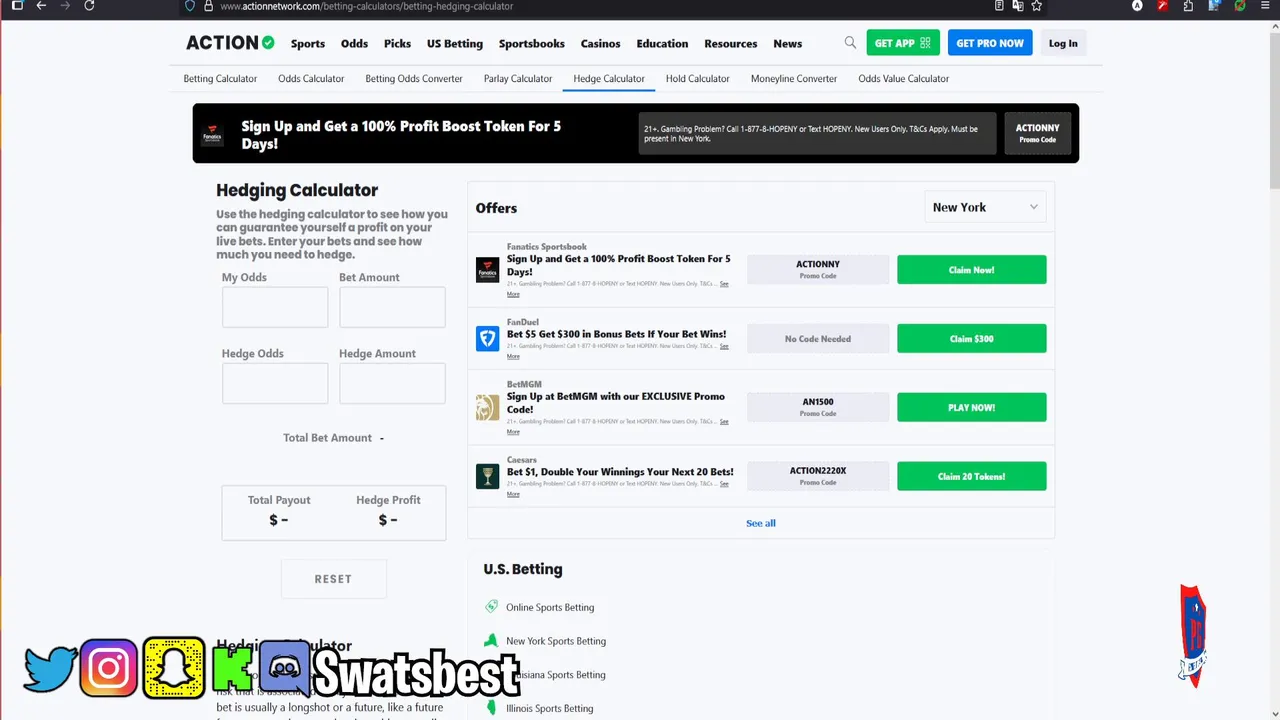Click the Action Network logo

pyautogui.click(x=230, y=43)
